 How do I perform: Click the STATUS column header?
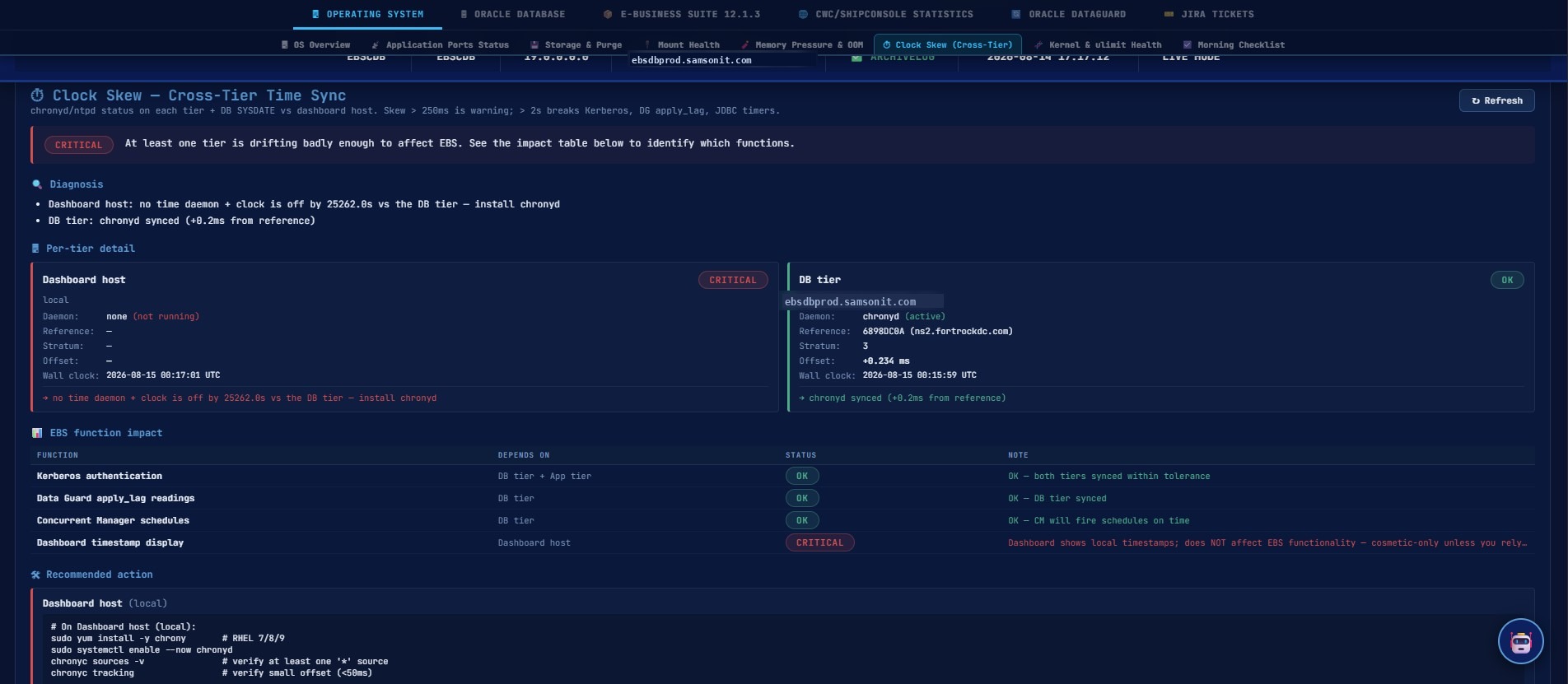800,455
